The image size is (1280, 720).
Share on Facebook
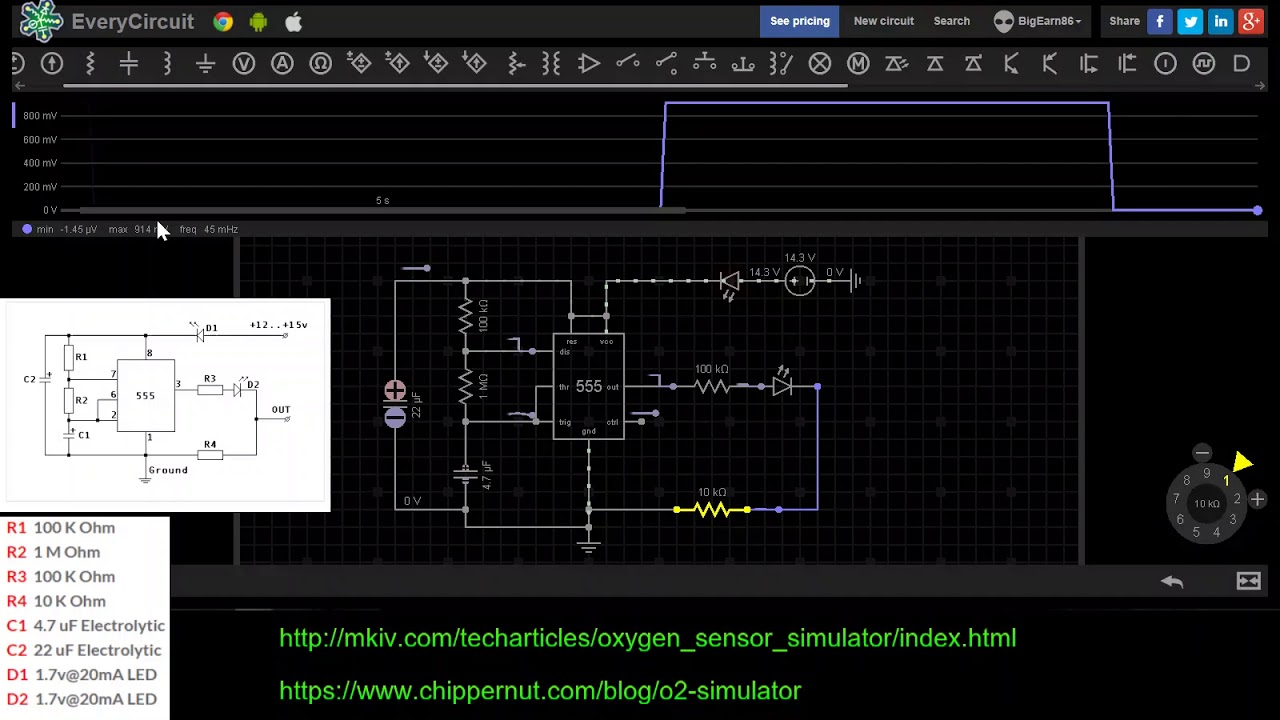pos(1160,21)
